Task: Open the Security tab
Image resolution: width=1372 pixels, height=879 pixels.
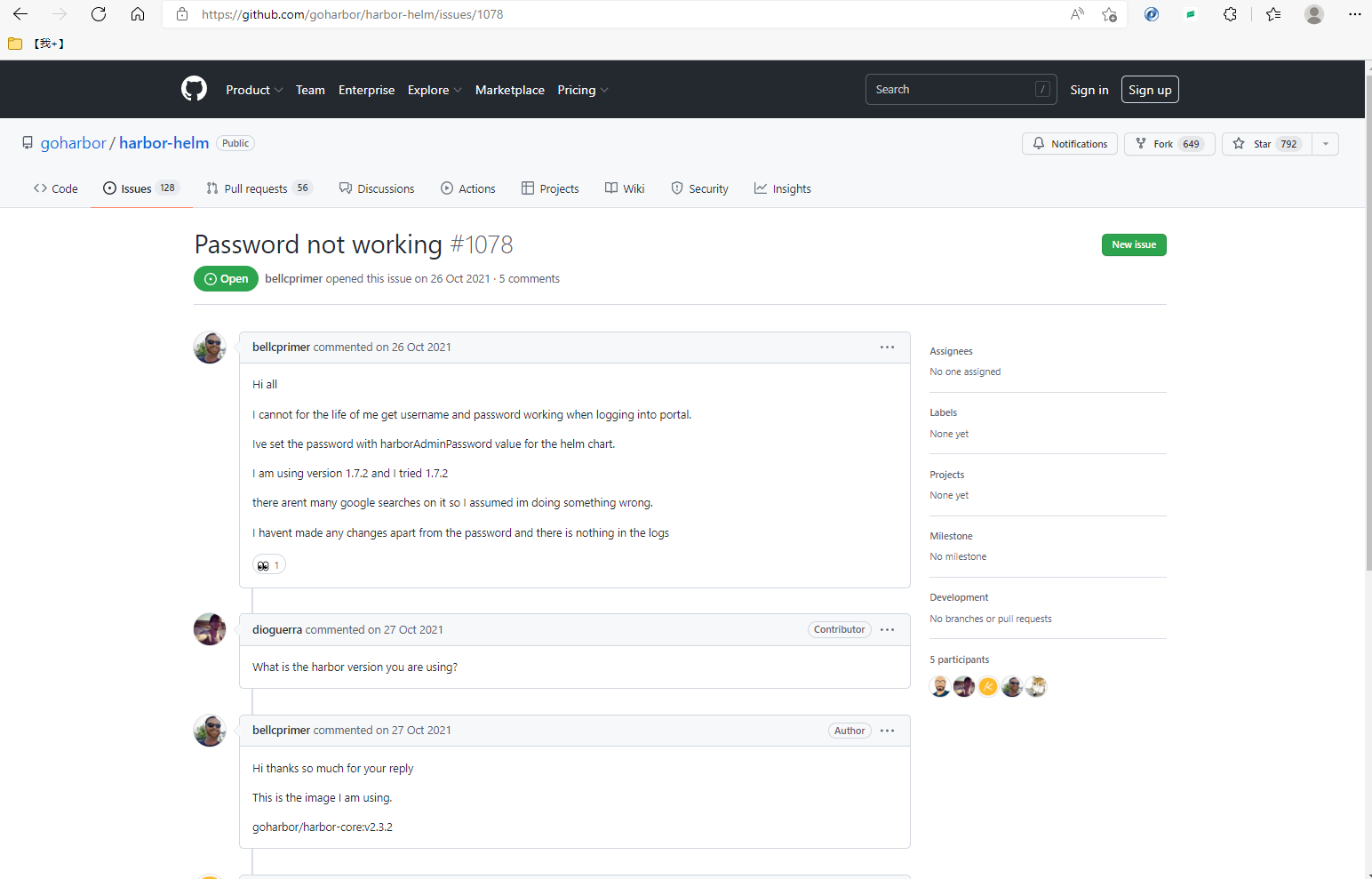Action: point(699,188)
